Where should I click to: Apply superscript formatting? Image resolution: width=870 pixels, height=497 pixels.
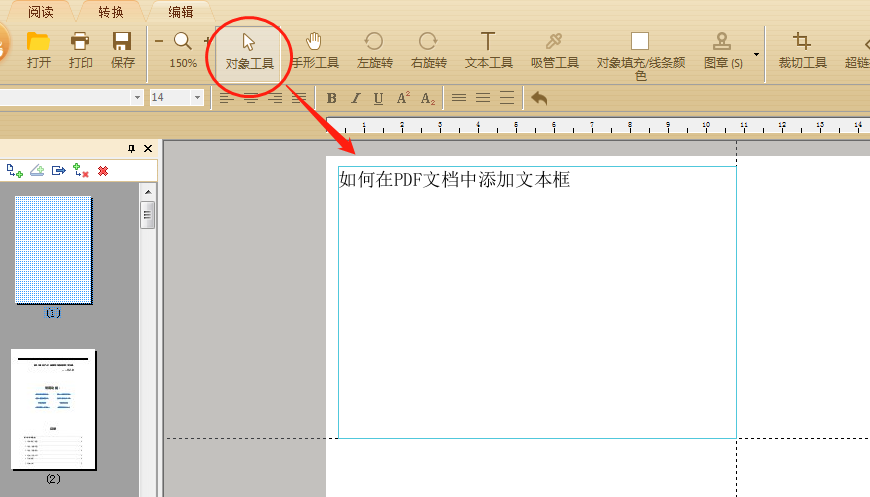[x=403, y=98]
